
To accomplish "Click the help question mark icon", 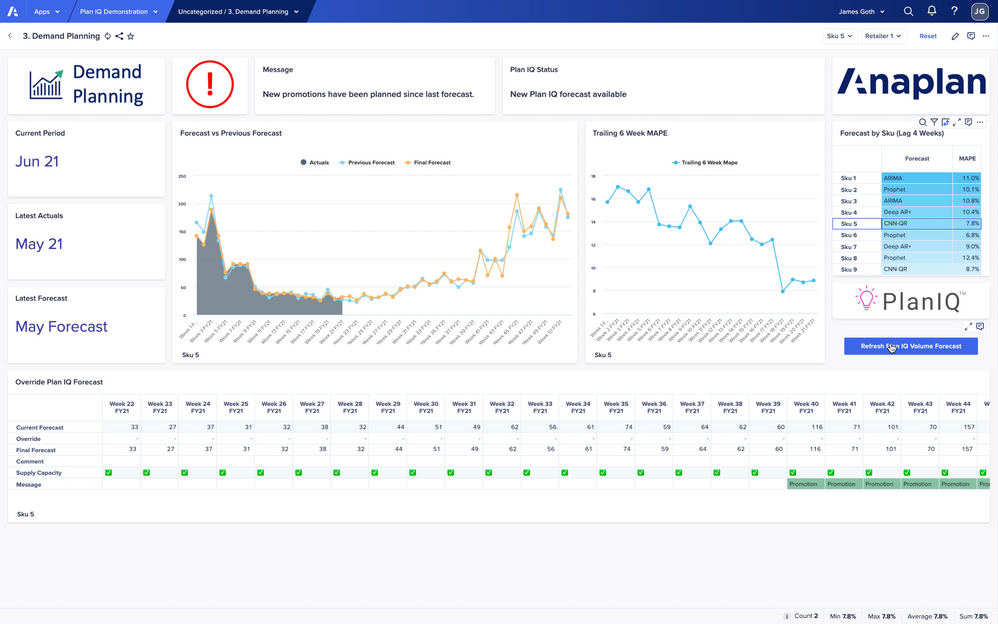I will click(954, 12).
